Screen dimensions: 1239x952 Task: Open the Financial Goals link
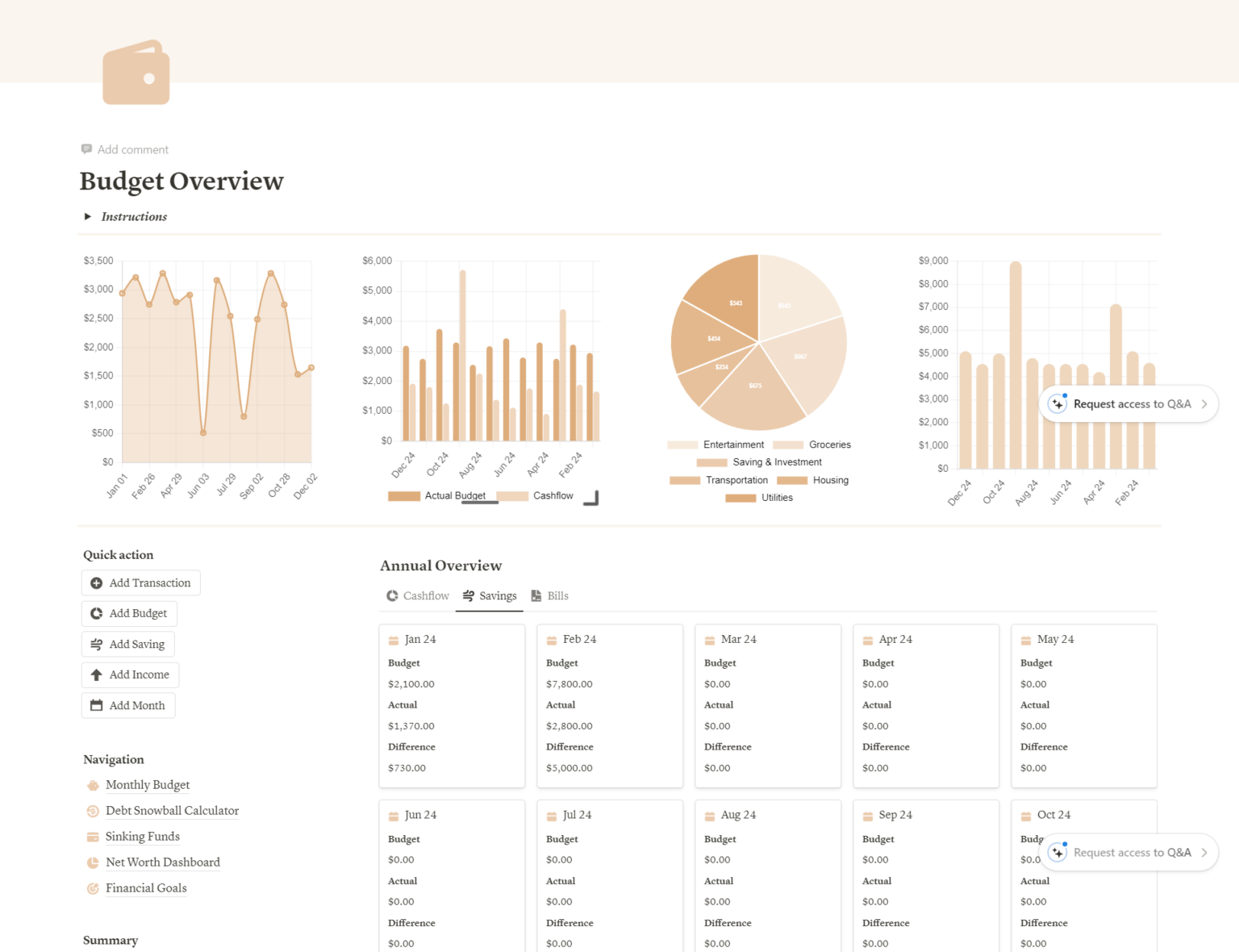[146, 888]
